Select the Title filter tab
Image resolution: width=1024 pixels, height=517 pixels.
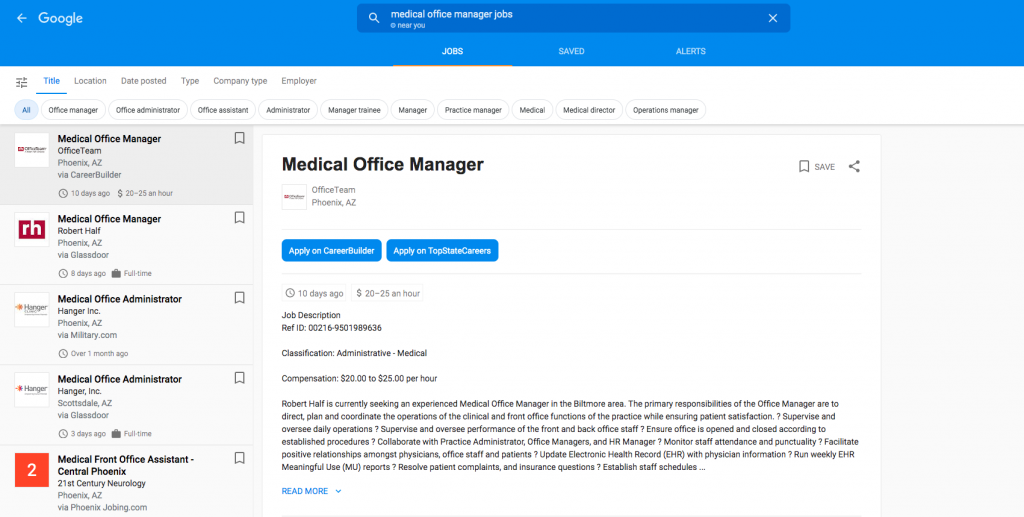[52, 81]
